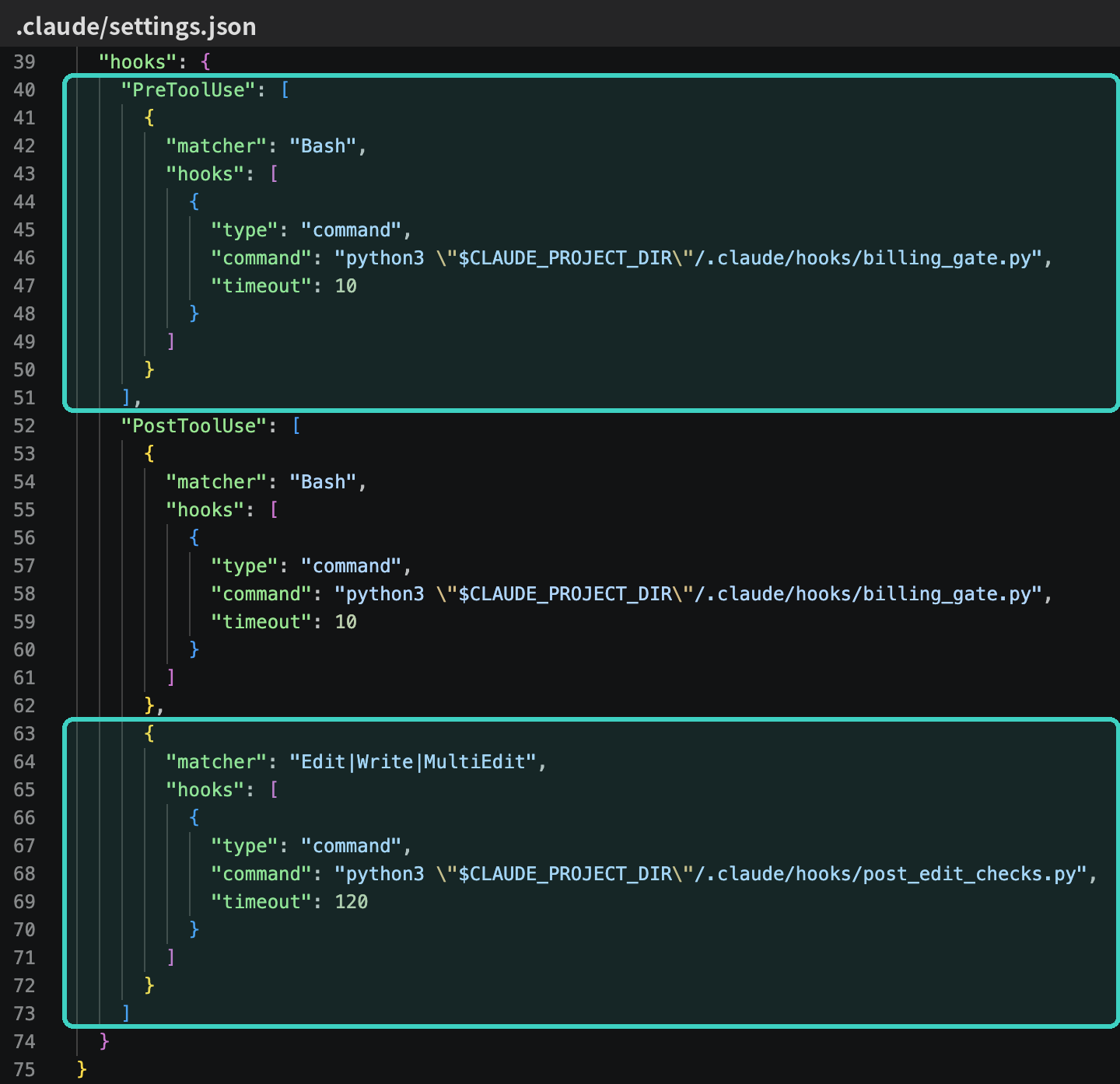Click opening brace on line 41
The width and height of the screenshot is (1120, 1084).
pos(149,118)
